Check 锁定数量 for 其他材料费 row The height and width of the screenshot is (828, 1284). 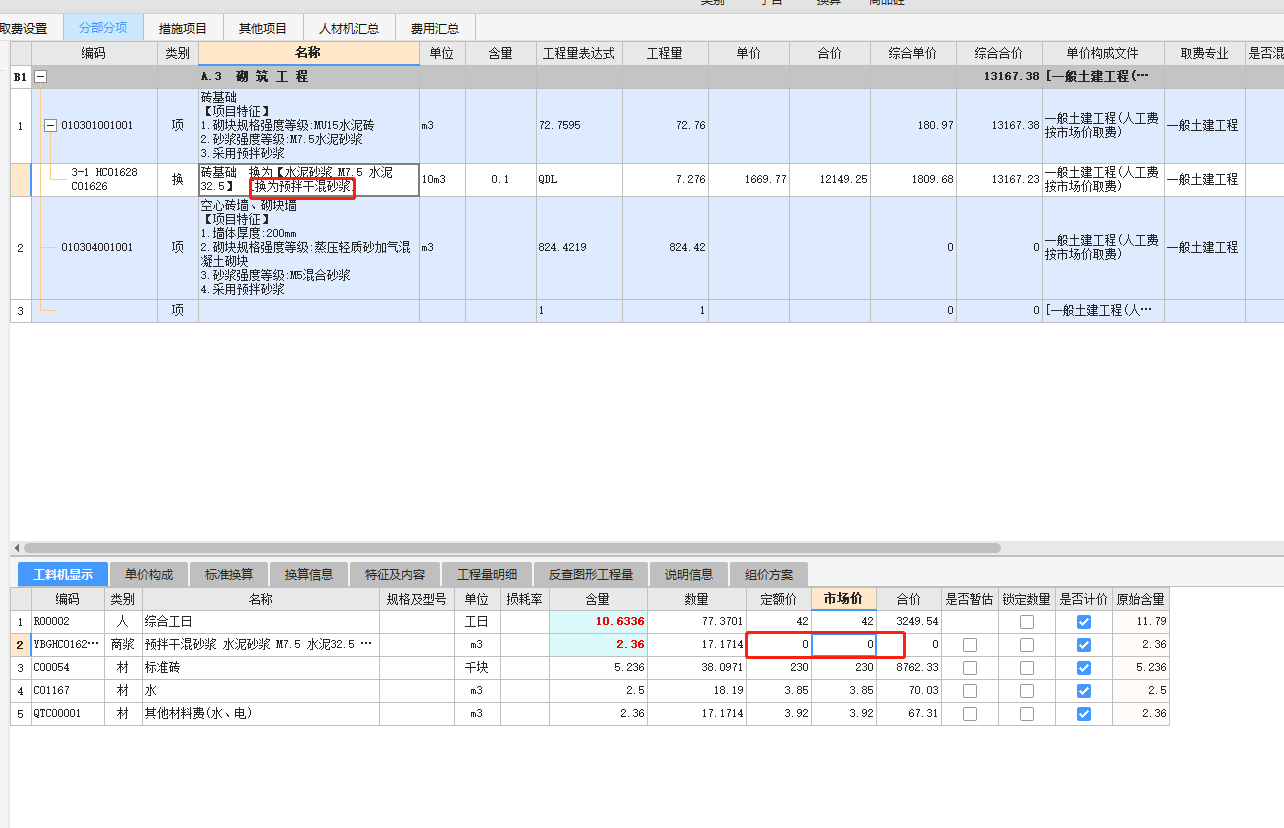point(1027,714)
